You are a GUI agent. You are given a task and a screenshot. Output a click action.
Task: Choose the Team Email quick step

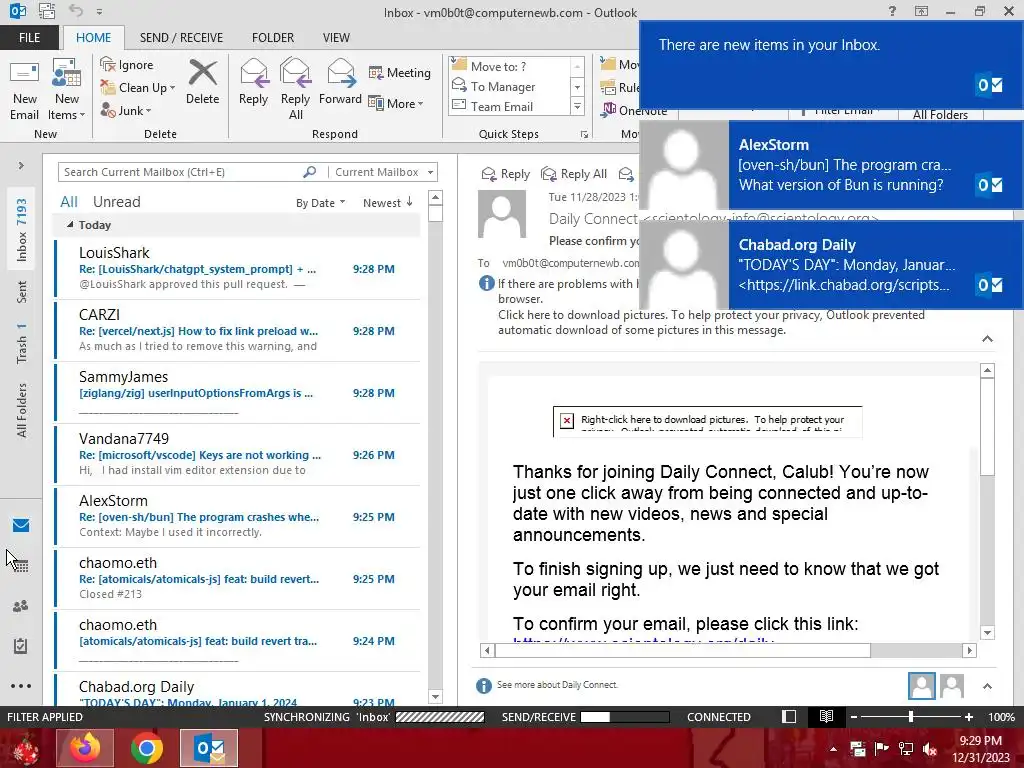coord(509,106)
